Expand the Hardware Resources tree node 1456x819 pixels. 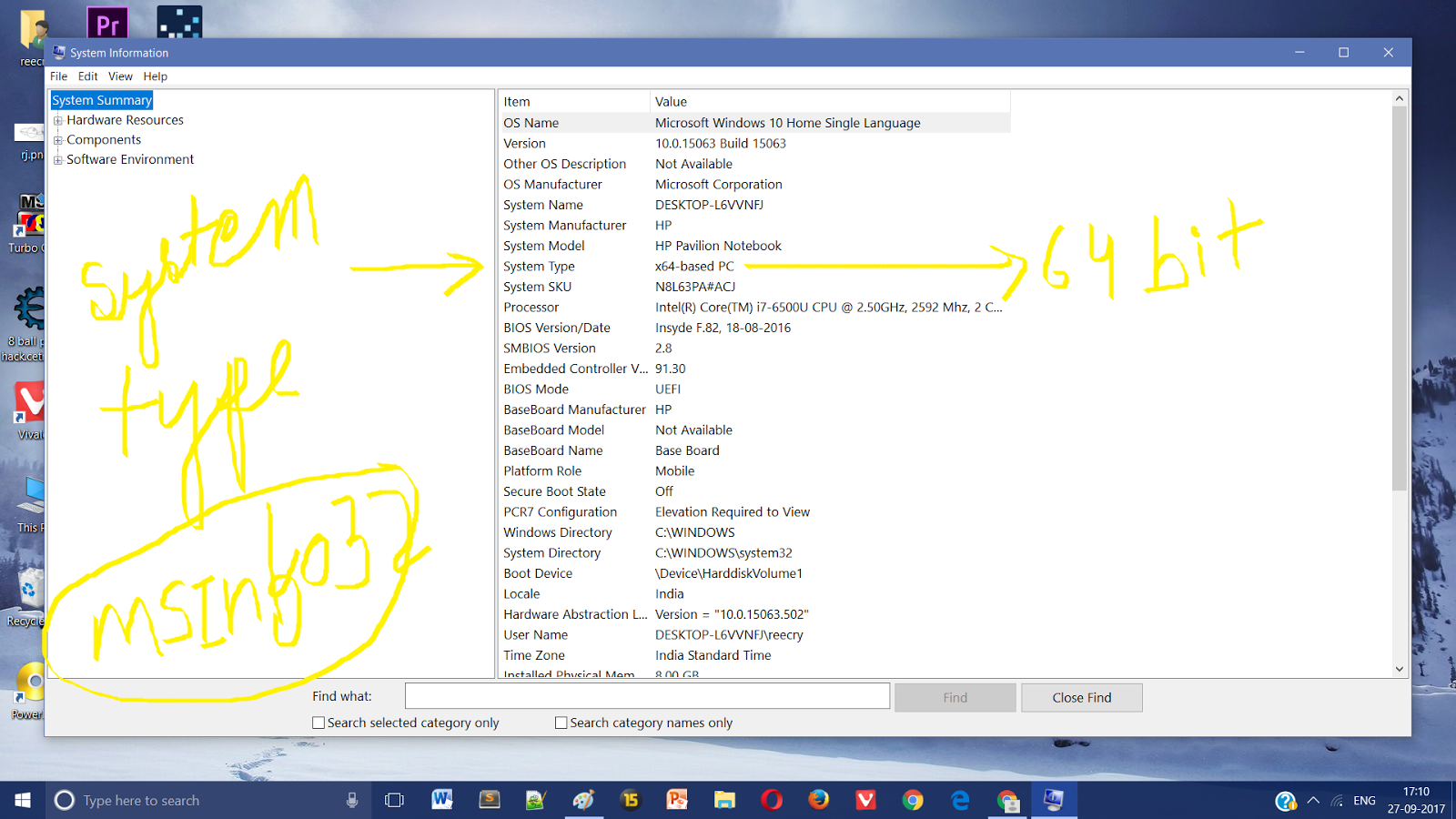58,120
